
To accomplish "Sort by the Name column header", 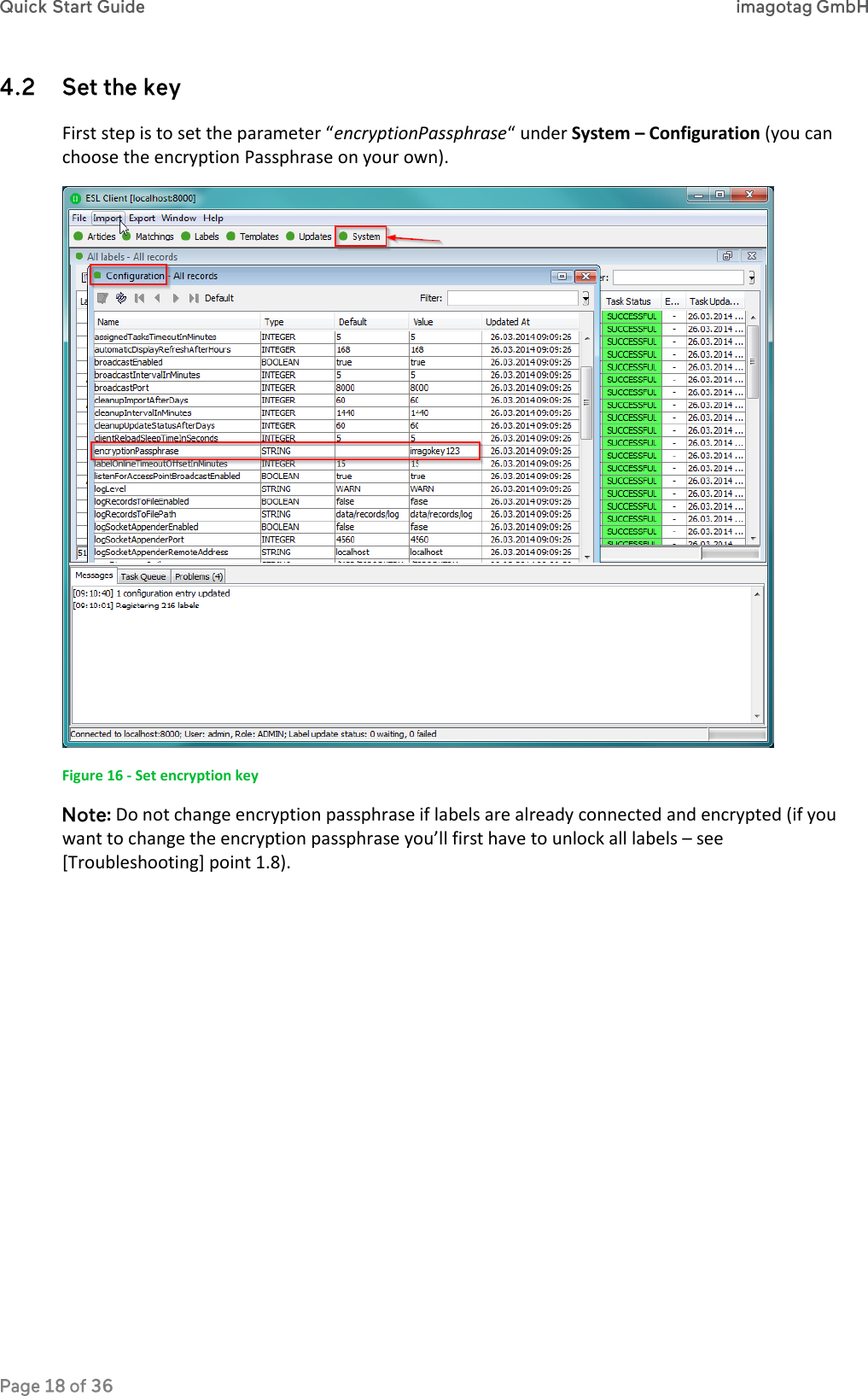I will click(x=177, y=322).
